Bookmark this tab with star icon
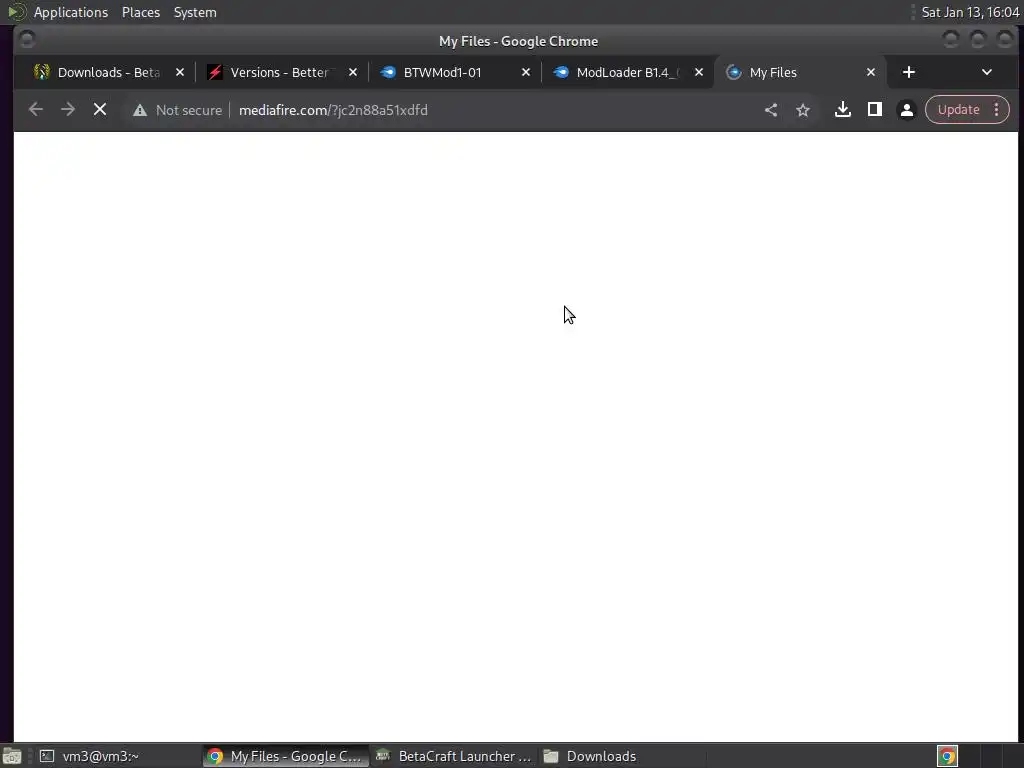The width and height of the screenshot is (1024, 768). [803, 110]
